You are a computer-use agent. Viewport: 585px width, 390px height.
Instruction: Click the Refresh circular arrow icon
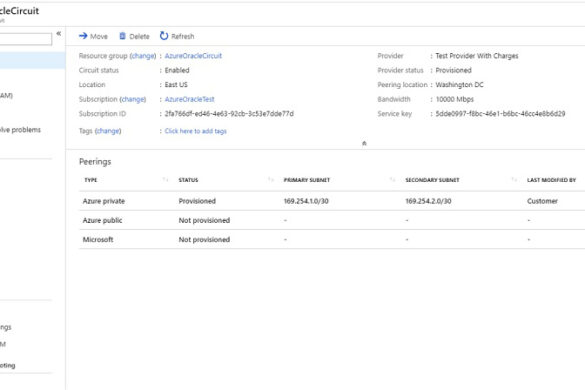click(164, 36)
